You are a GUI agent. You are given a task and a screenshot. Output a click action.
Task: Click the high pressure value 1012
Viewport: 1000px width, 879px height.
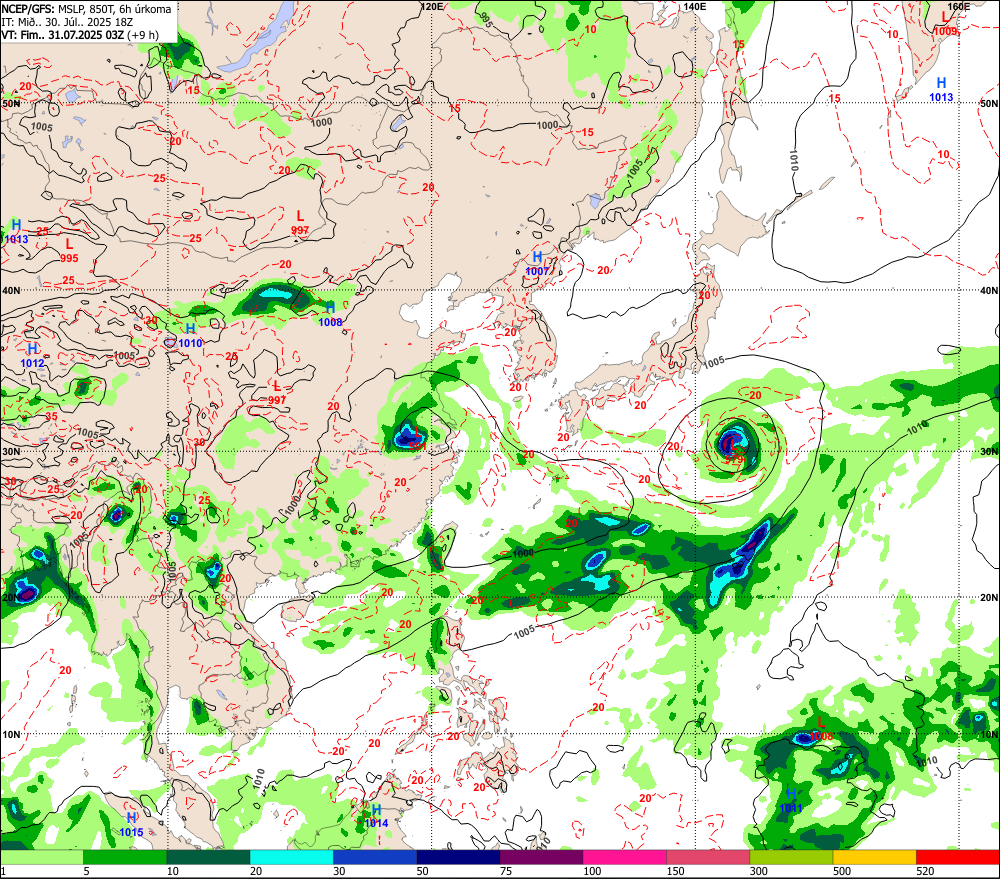tap(33, 364)
